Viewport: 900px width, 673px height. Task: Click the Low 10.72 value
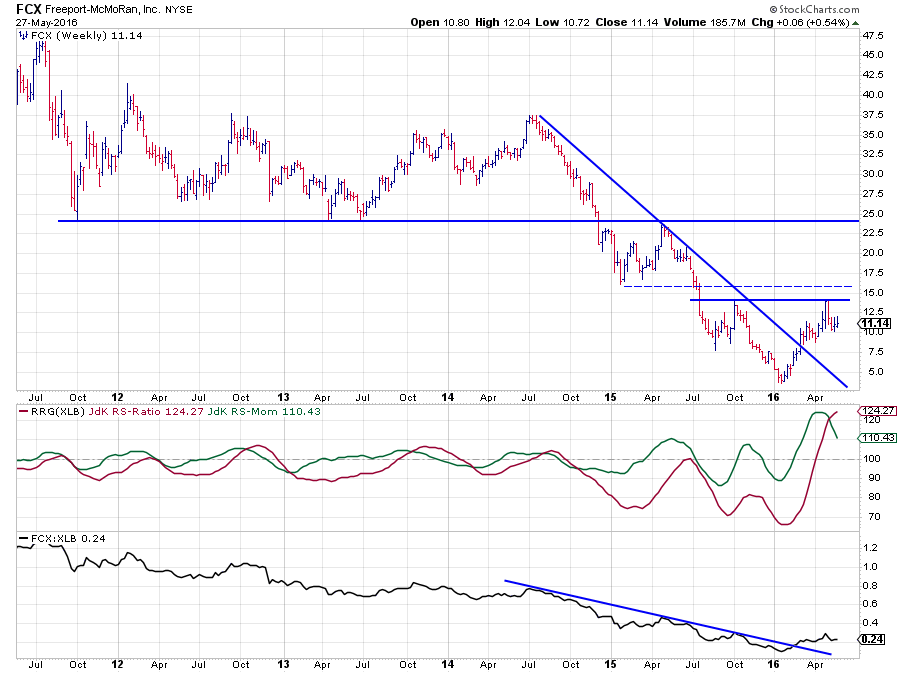pyautogui.click(x=562, y=22)
